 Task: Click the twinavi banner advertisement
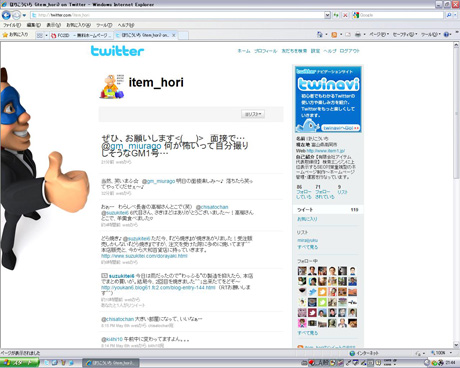[x=328, y=99]
